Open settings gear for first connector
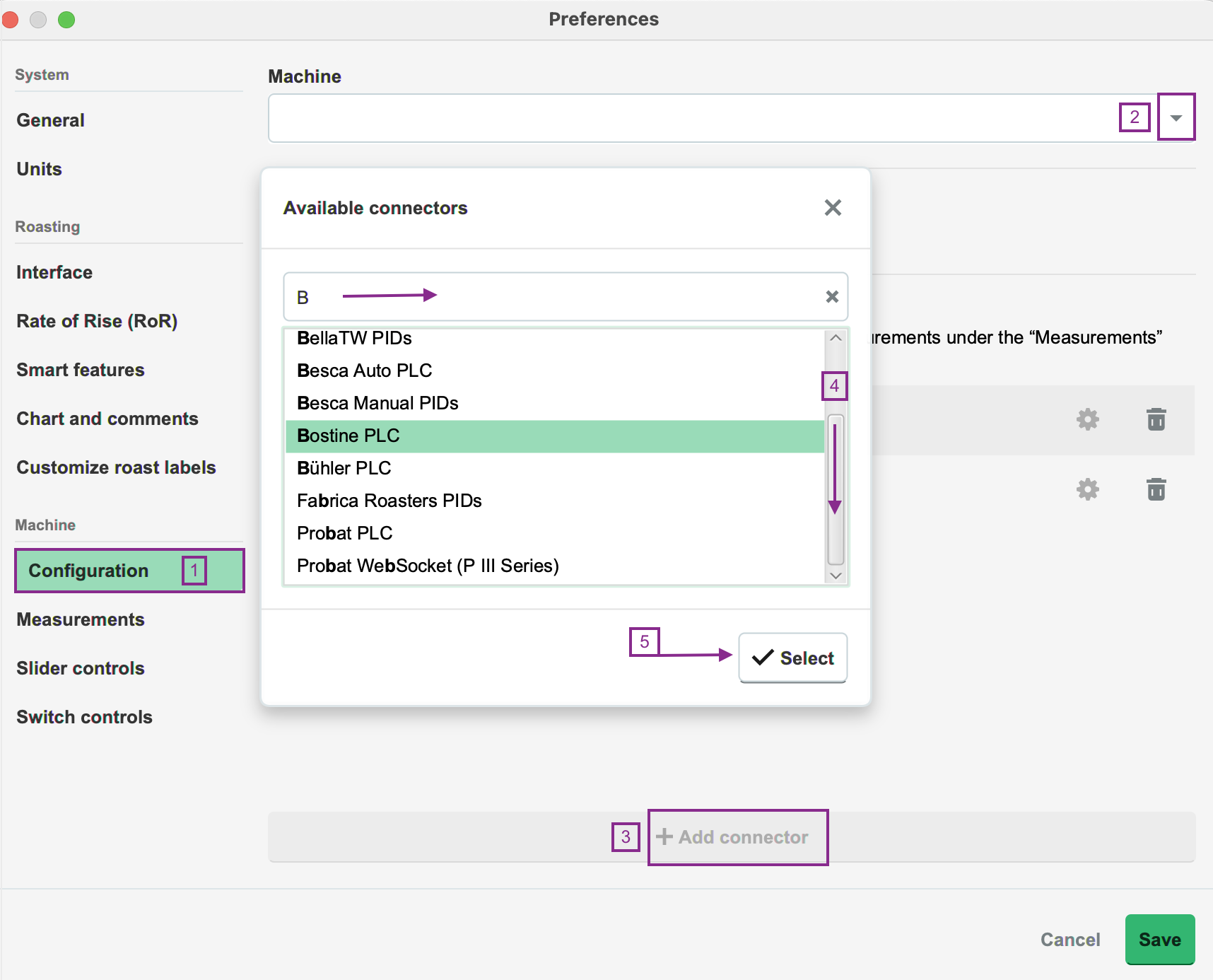Image resolution: width=1213 pixels, height=980 pixels. pyautogui.click(x=1087, y=419)
